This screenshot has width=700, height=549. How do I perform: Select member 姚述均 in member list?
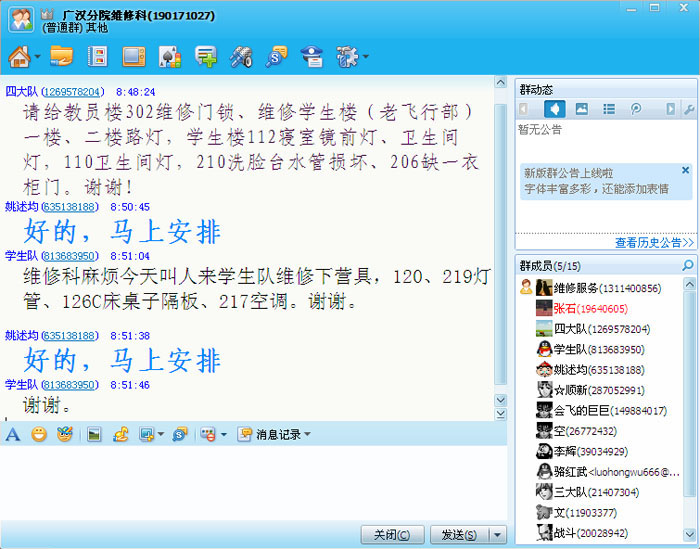click(x=600, y=370)
